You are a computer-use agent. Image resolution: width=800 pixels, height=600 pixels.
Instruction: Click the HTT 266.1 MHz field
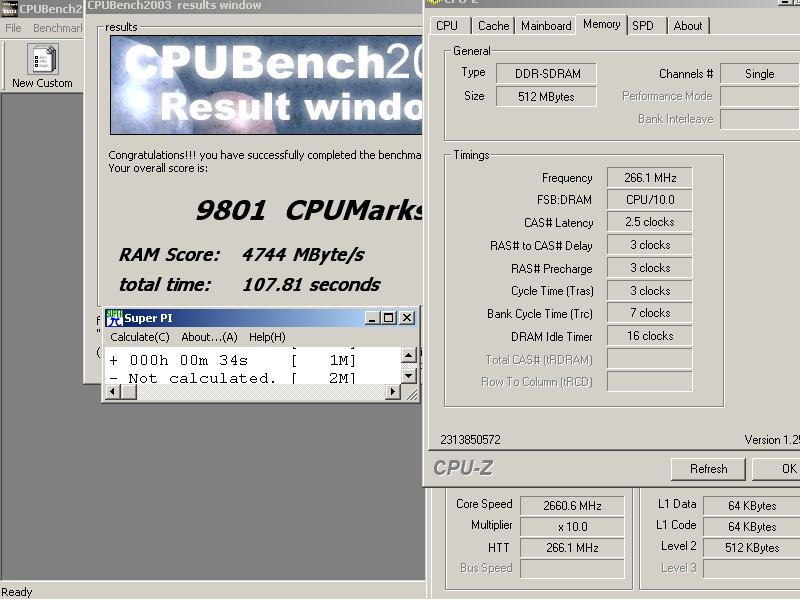coord(572,547)
